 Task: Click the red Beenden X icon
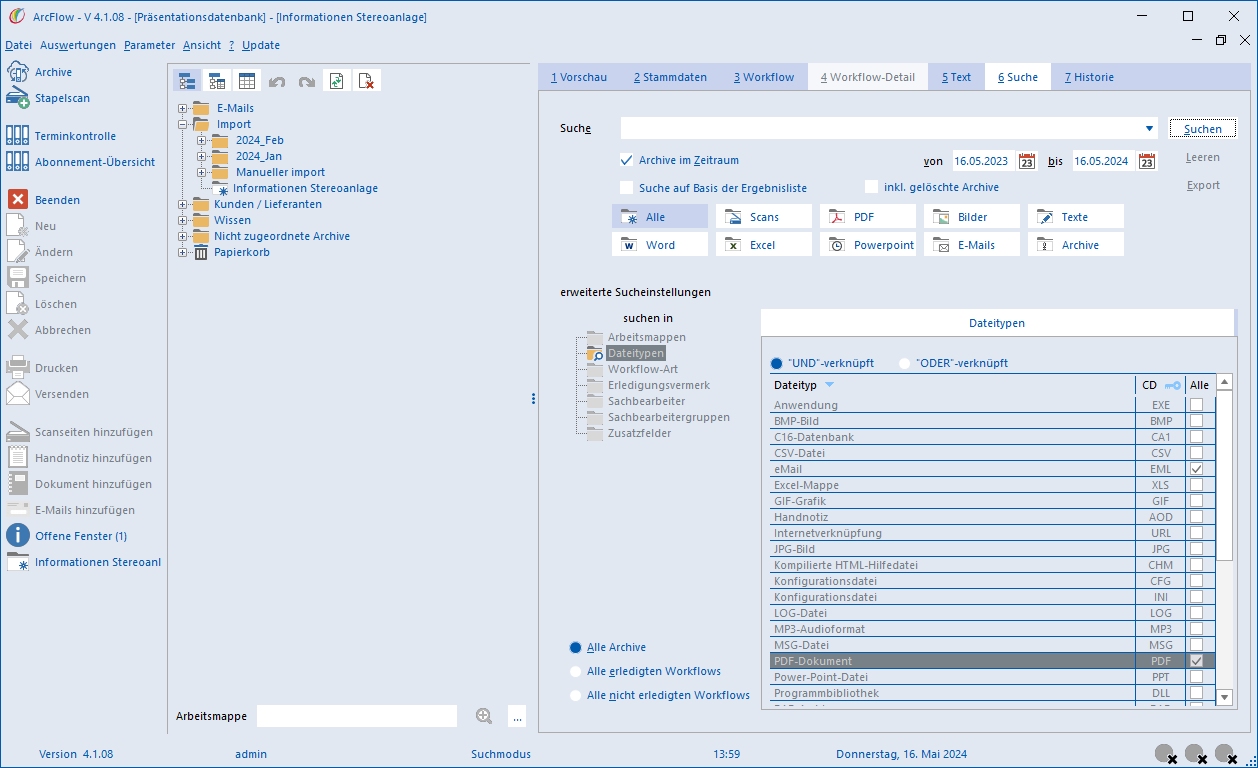coord(18,200)
